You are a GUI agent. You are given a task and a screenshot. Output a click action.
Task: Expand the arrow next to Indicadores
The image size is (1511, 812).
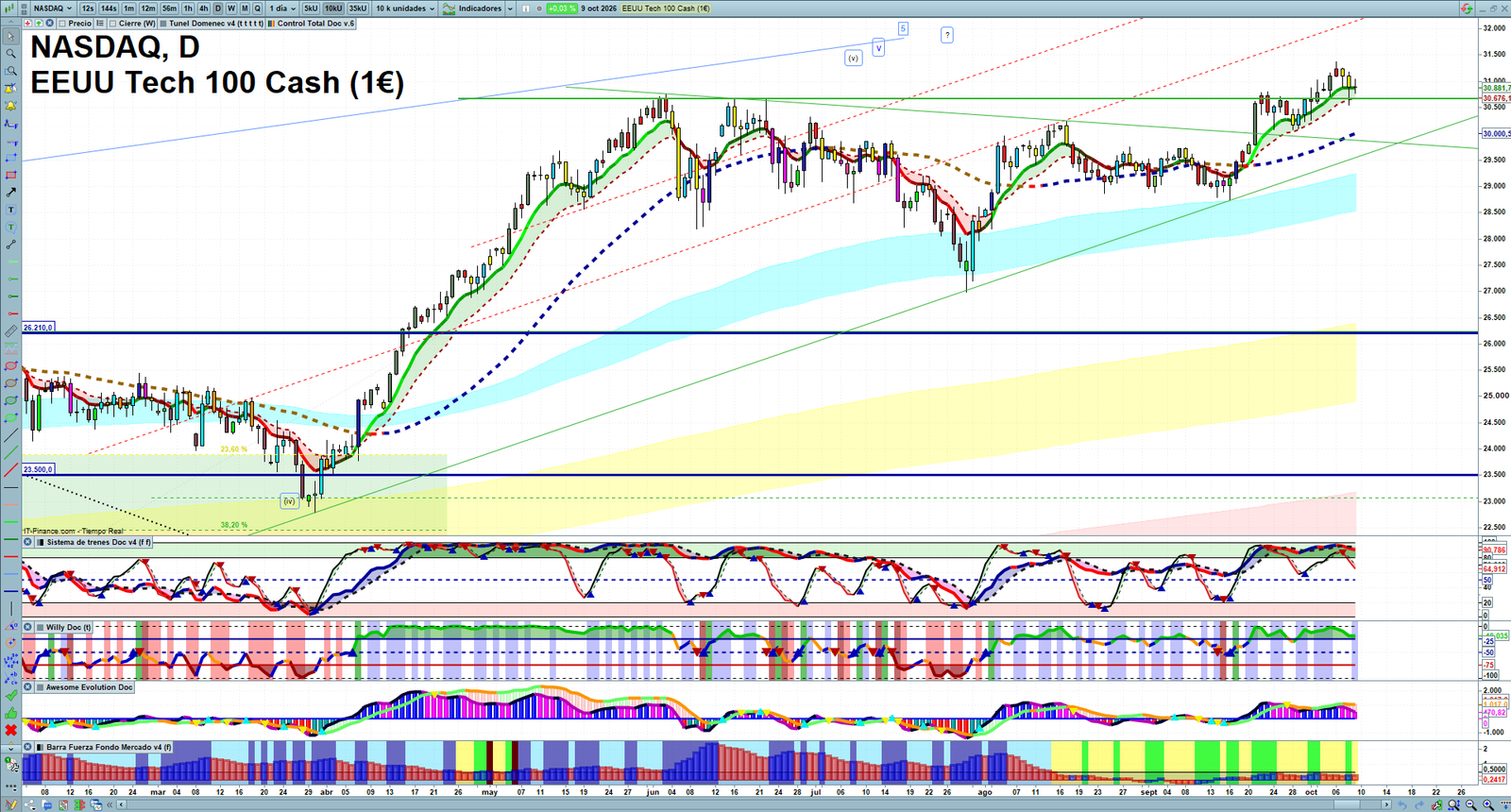(510, 8)
